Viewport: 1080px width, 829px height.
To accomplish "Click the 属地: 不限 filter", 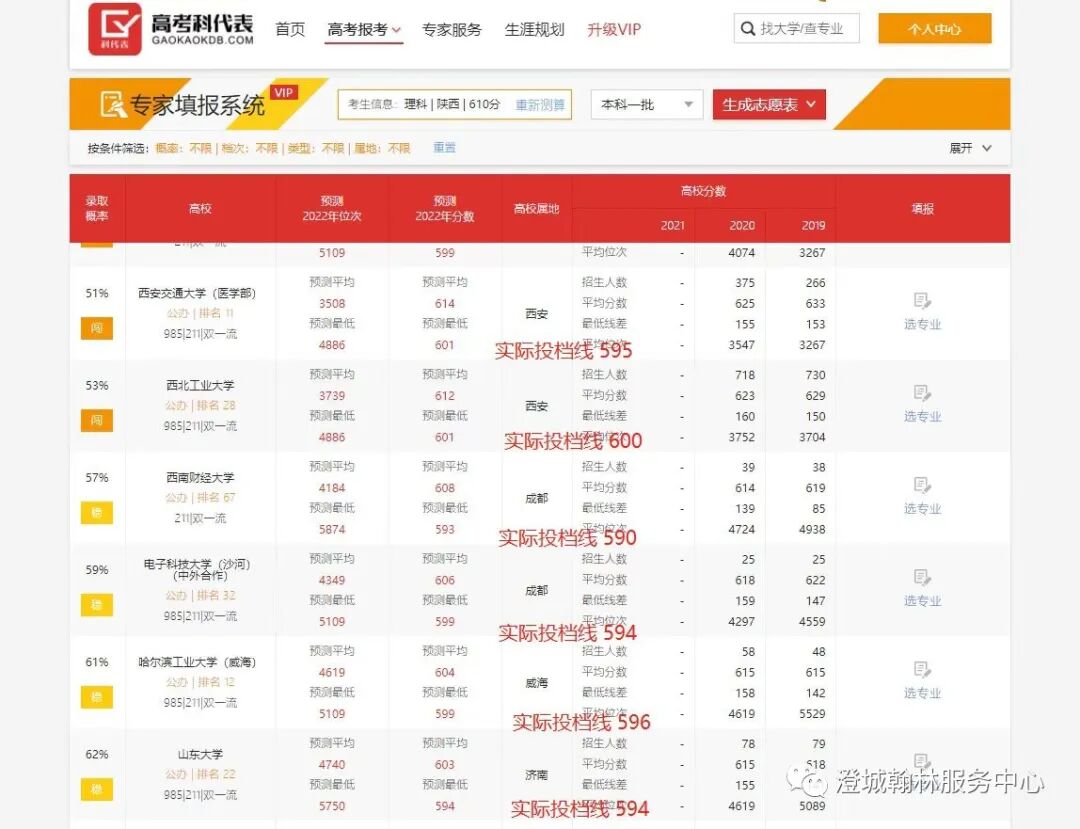I will 382,148.
